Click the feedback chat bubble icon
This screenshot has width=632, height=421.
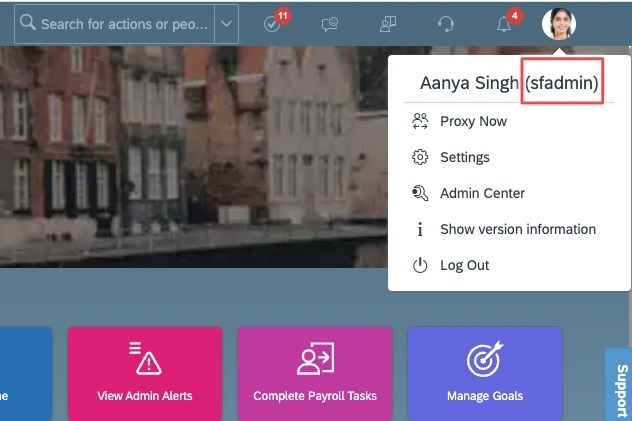(x=330, y=24)
